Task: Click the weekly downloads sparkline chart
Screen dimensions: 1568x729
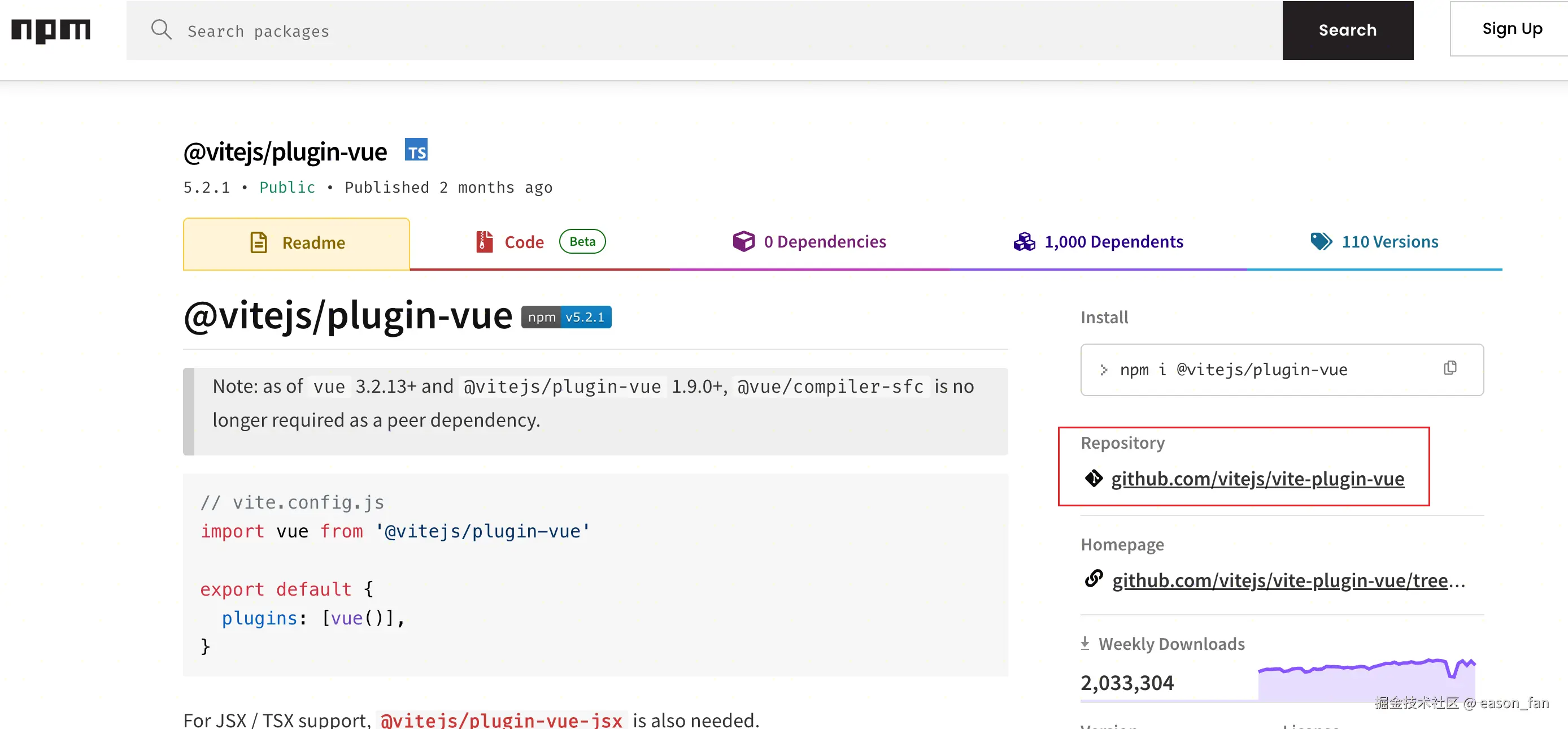Action: click(1366, 680)
